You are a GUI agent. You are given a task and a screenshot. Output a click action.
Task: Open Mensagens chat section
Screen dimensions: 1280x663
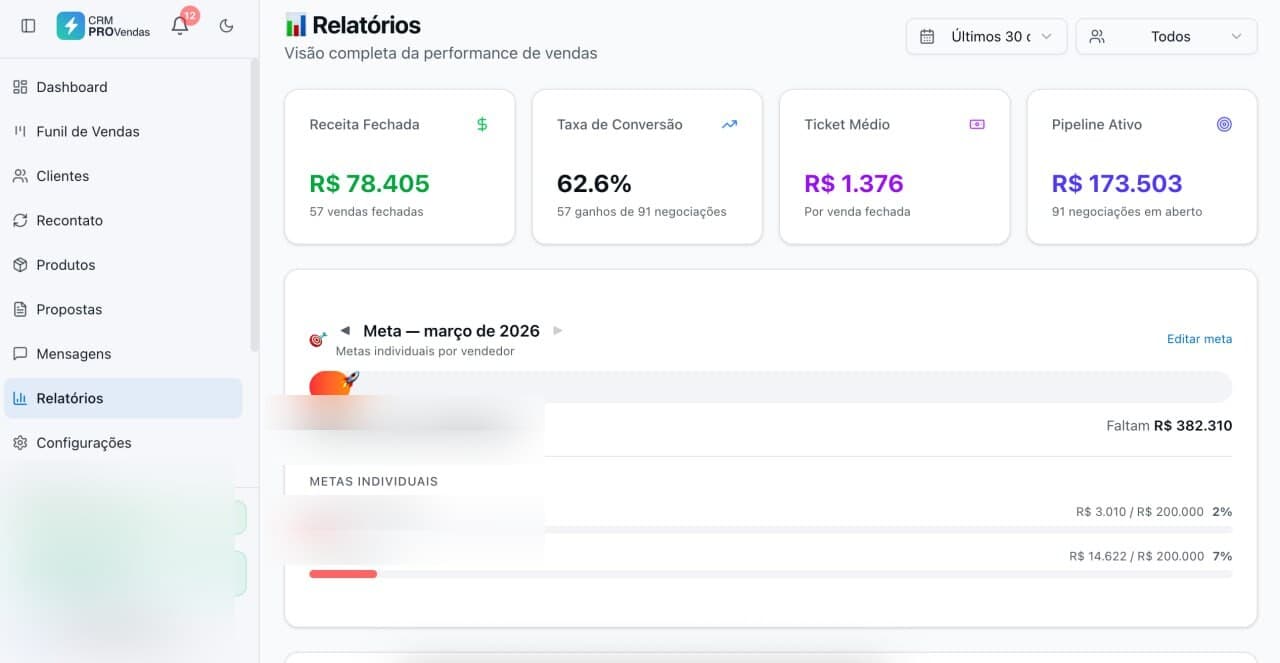72,353
